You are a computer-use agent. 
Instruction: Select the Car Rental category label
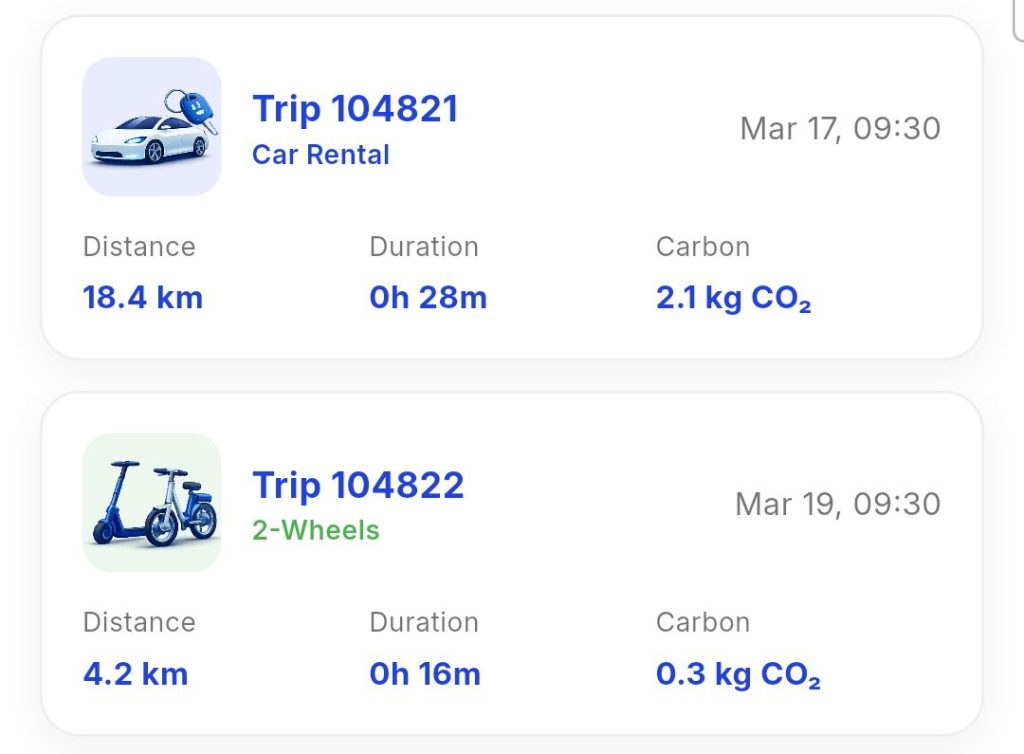[321, 155]
